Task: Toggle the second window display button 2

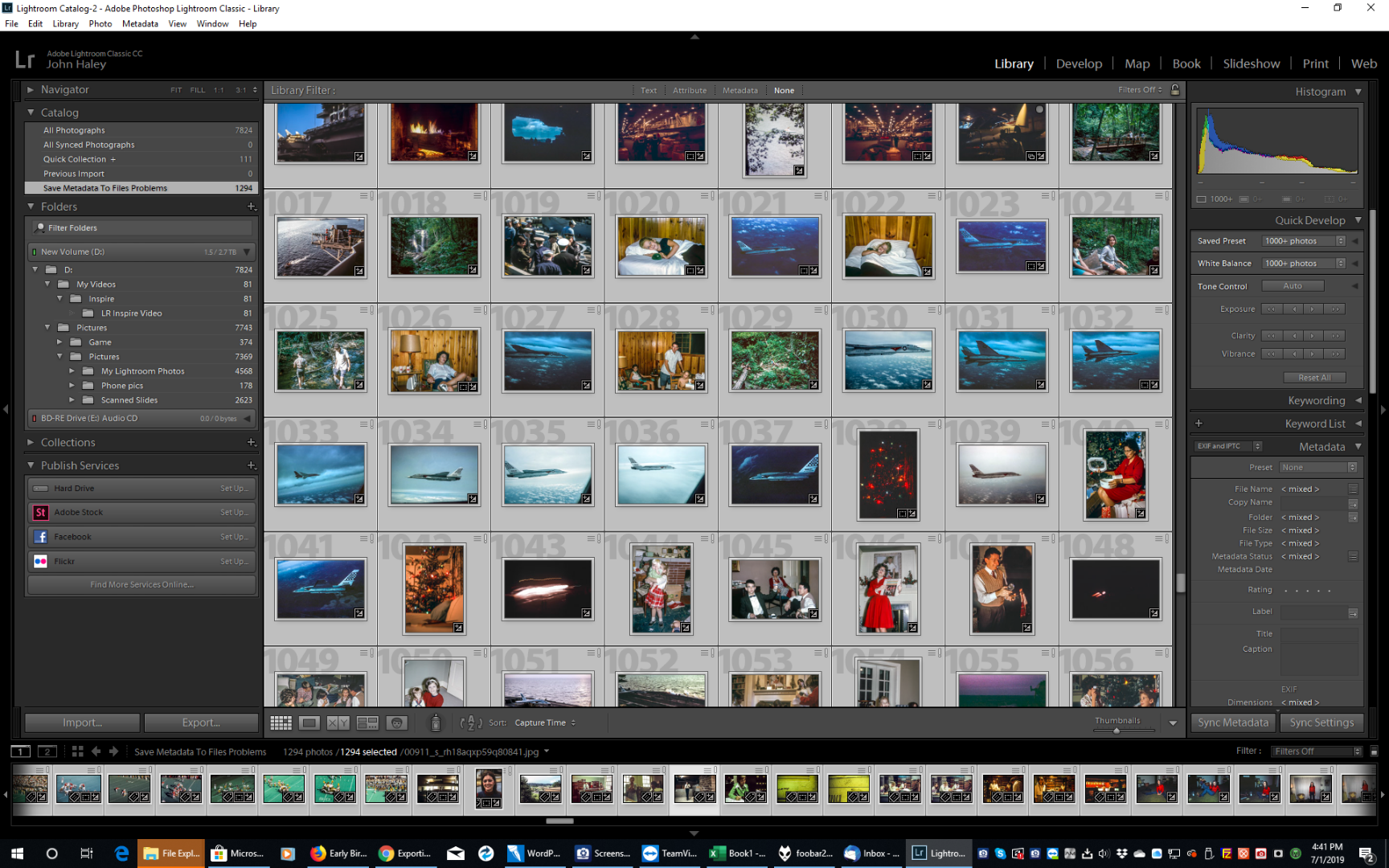Action: point(47,751)
